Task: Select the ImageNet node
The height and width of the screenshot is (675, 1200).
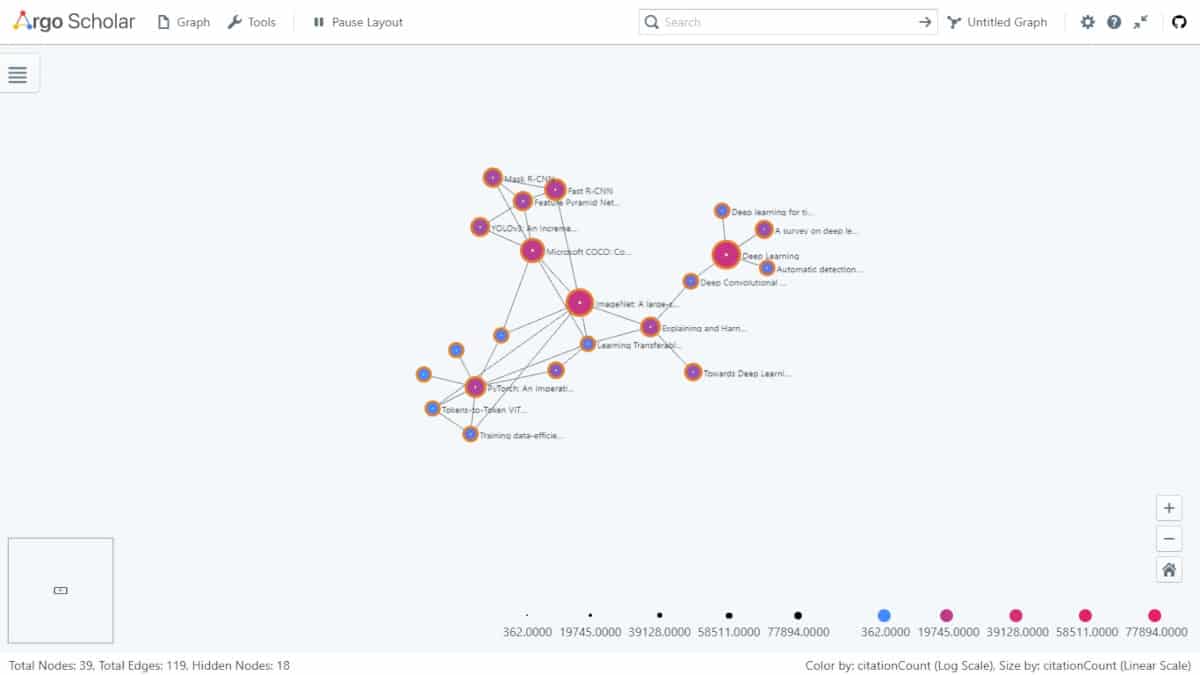Action: point(579,302)
